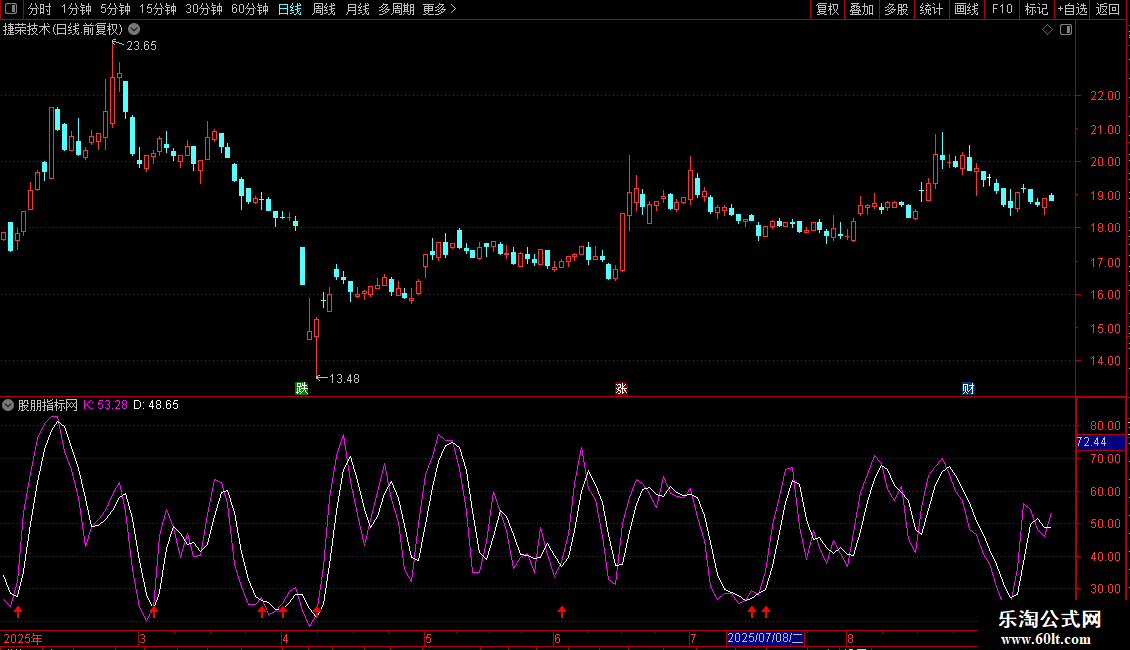This screenshot has height=650, width=1130.
Task: Click month 8 on the time axis
Action: tap(850, 638)
